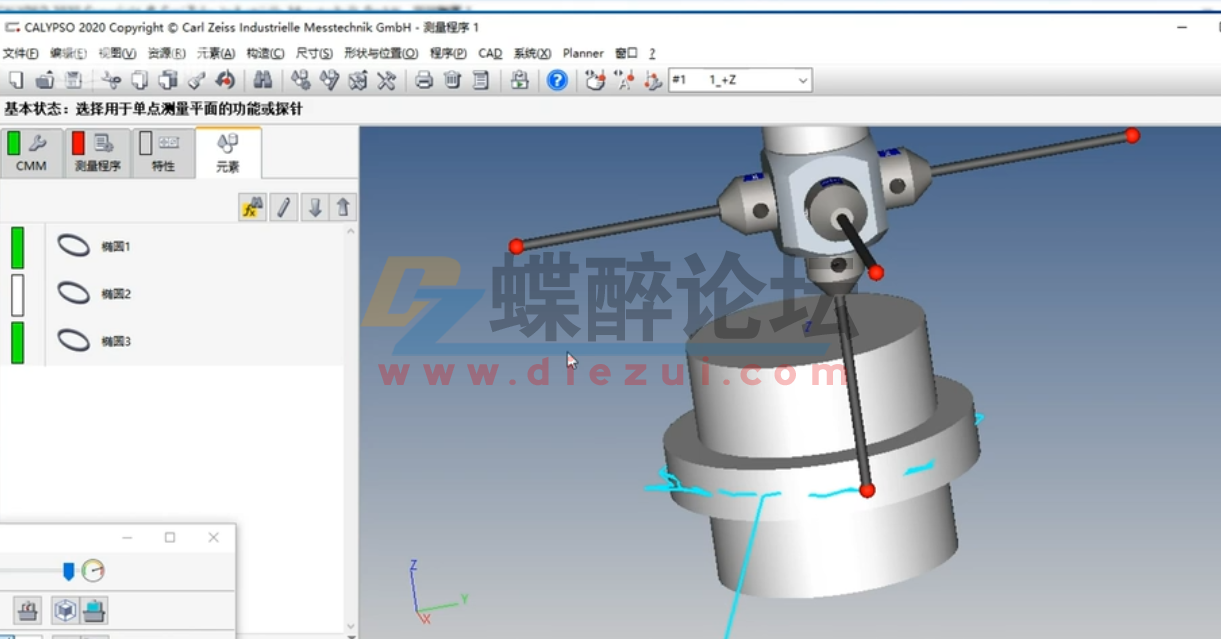The image size is (1221, 639).
Task: Open the CALYPSO help icon
Action: [x=556, y=80]
